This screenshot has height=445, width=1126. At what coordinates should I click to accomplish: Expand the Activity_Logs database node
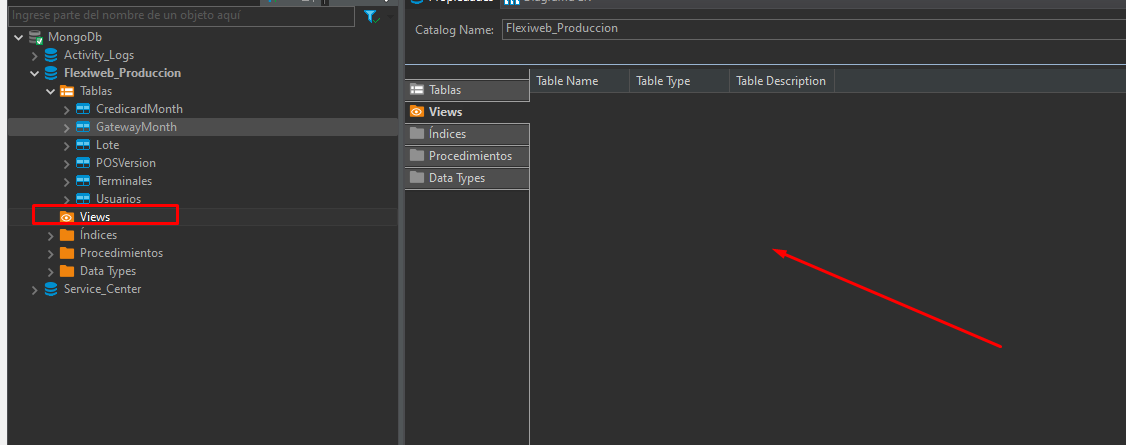click(x=35, y=55)
